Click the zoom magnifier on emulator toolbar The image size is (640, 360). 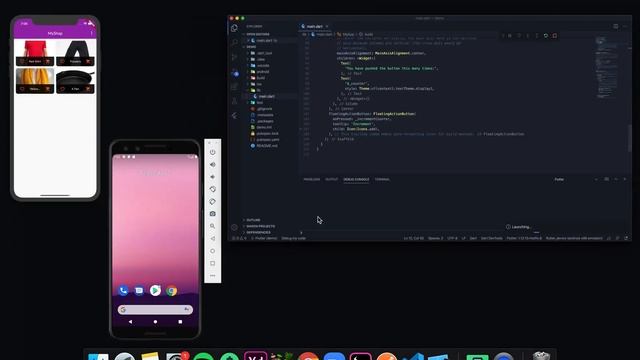point(213,226)
